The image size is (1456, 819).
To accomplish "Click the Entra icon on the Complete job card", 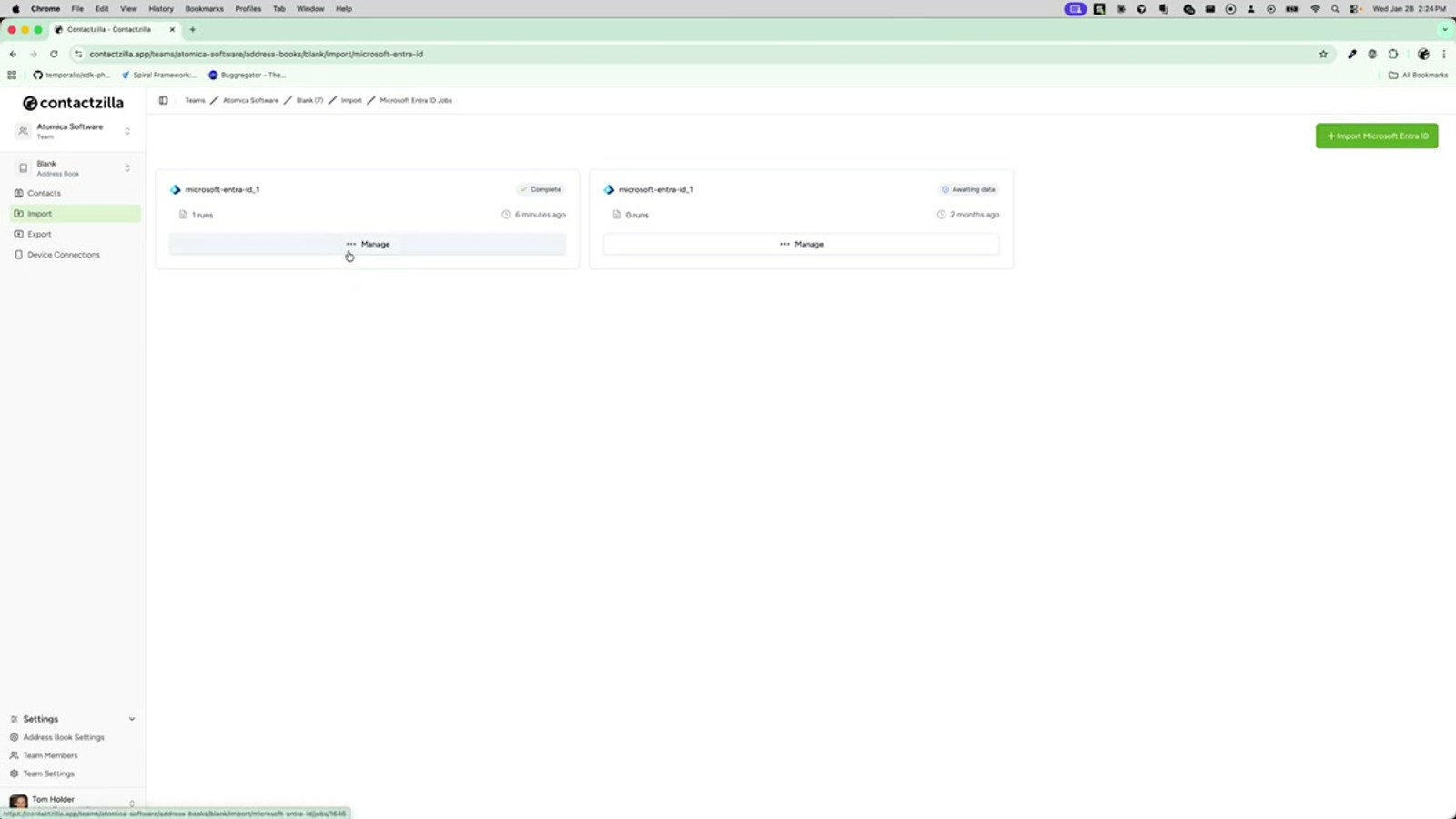I will (x=176, y=189).
